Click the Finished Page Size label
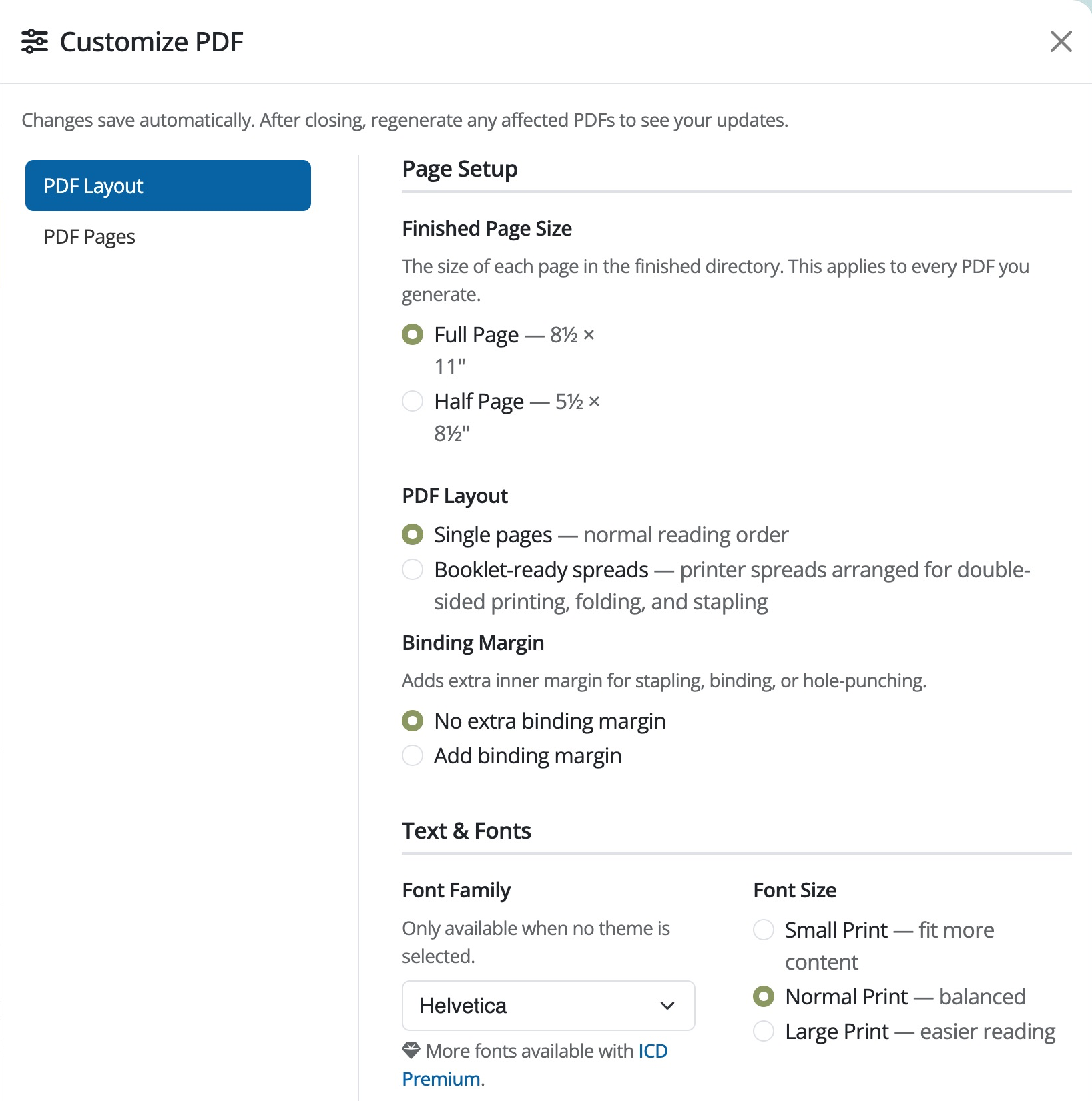The image size is (1092, 1101). (x=487, y=229)
